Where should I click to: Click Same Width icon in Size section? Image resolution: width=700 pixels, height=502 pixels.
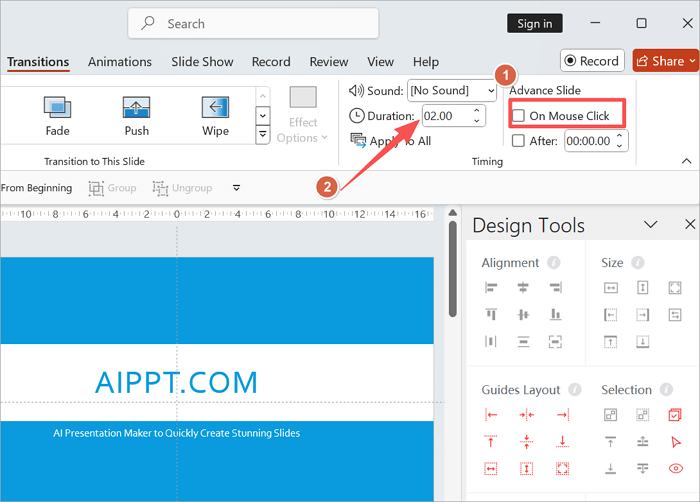pos(611,288)
